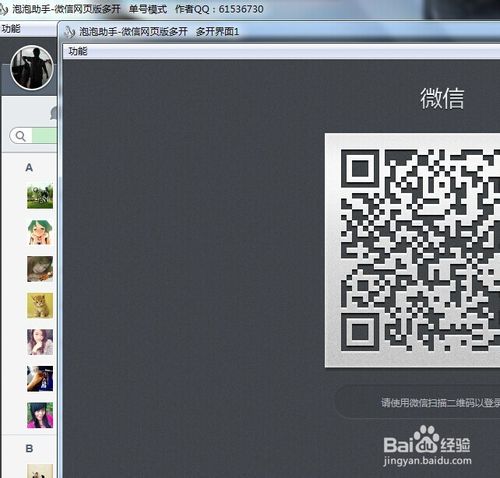Select the contact with purple-tinted girl avatar
Image resolution: width=500 pixels, height=478 pixels.
pos(40,342)
